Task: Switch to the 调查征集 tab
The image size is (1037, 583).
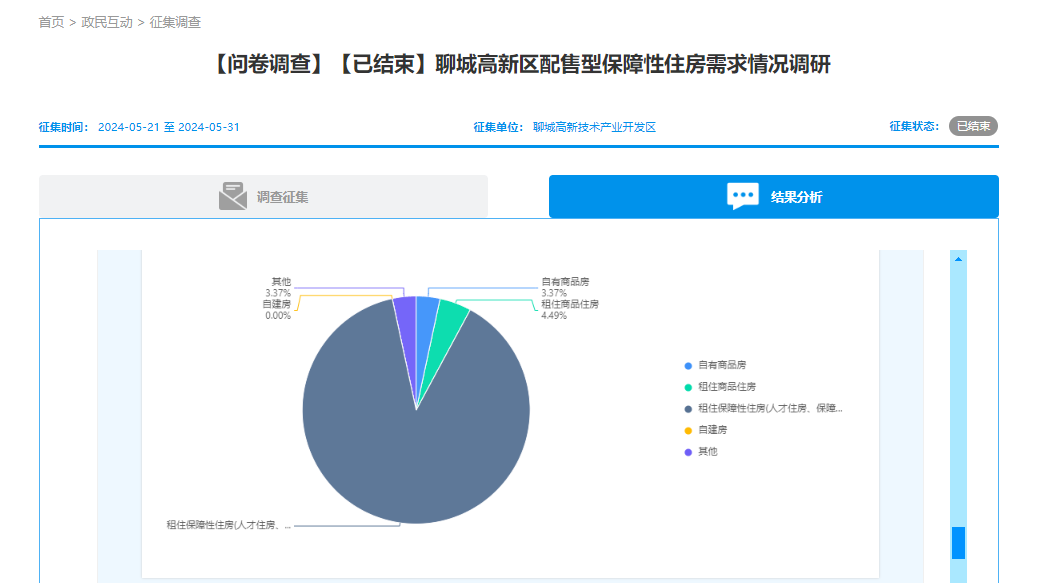Action: [x=263, y=197]
